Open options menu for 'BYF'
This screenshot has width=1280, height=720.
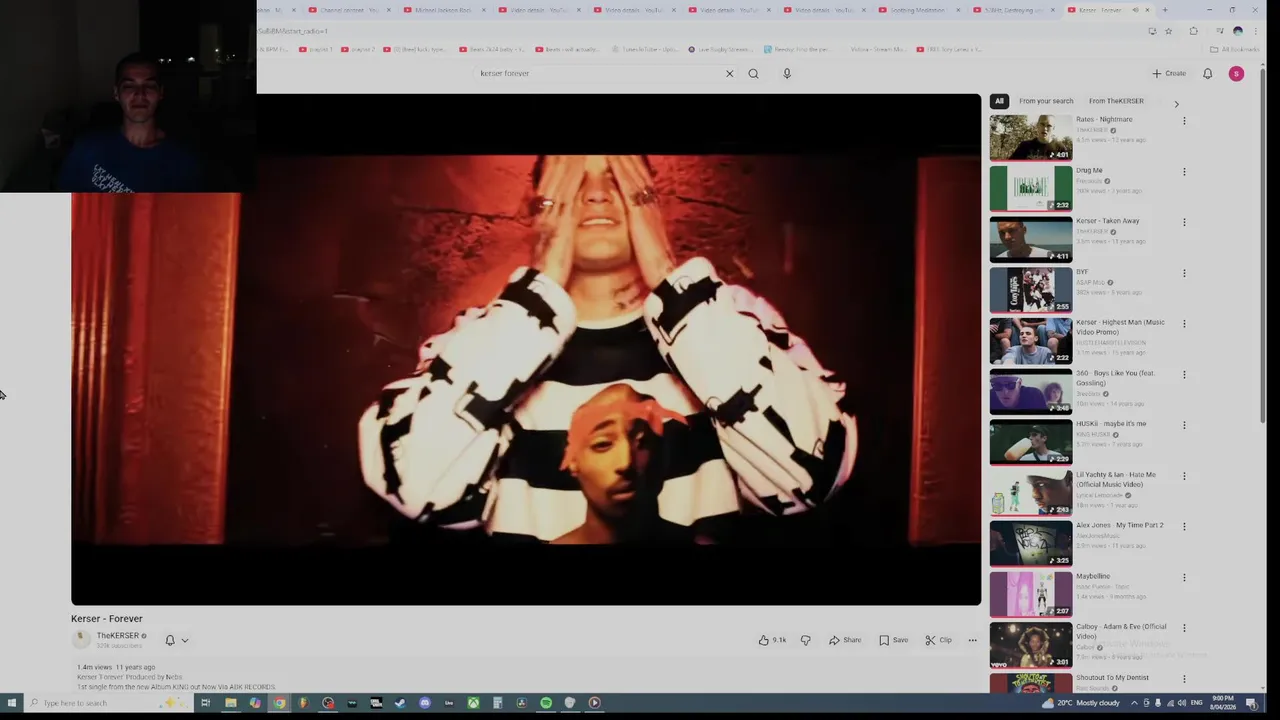[x=1184, y=273]
